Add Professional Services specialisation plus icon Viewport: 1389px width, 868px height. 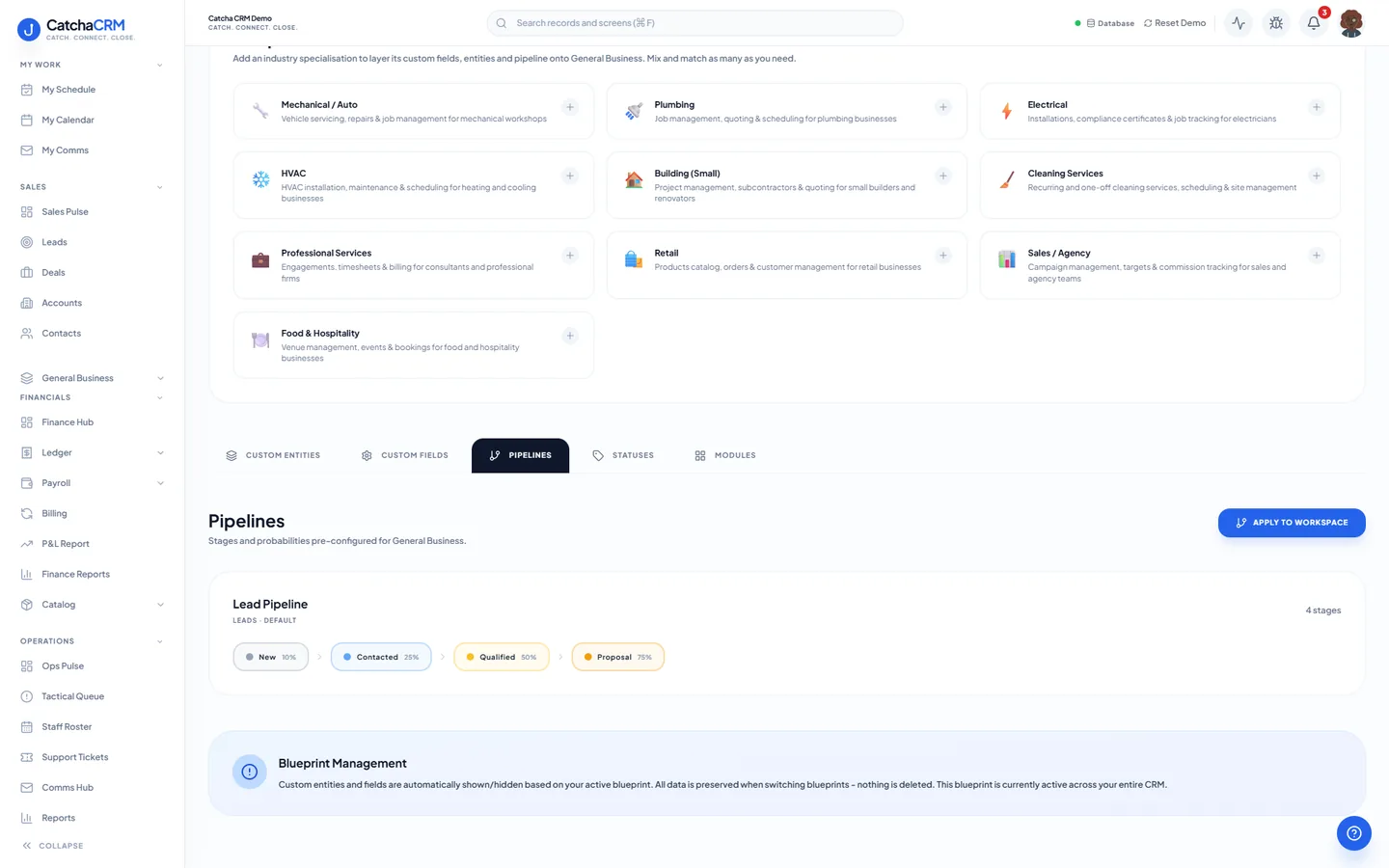[x=570, y=256]
